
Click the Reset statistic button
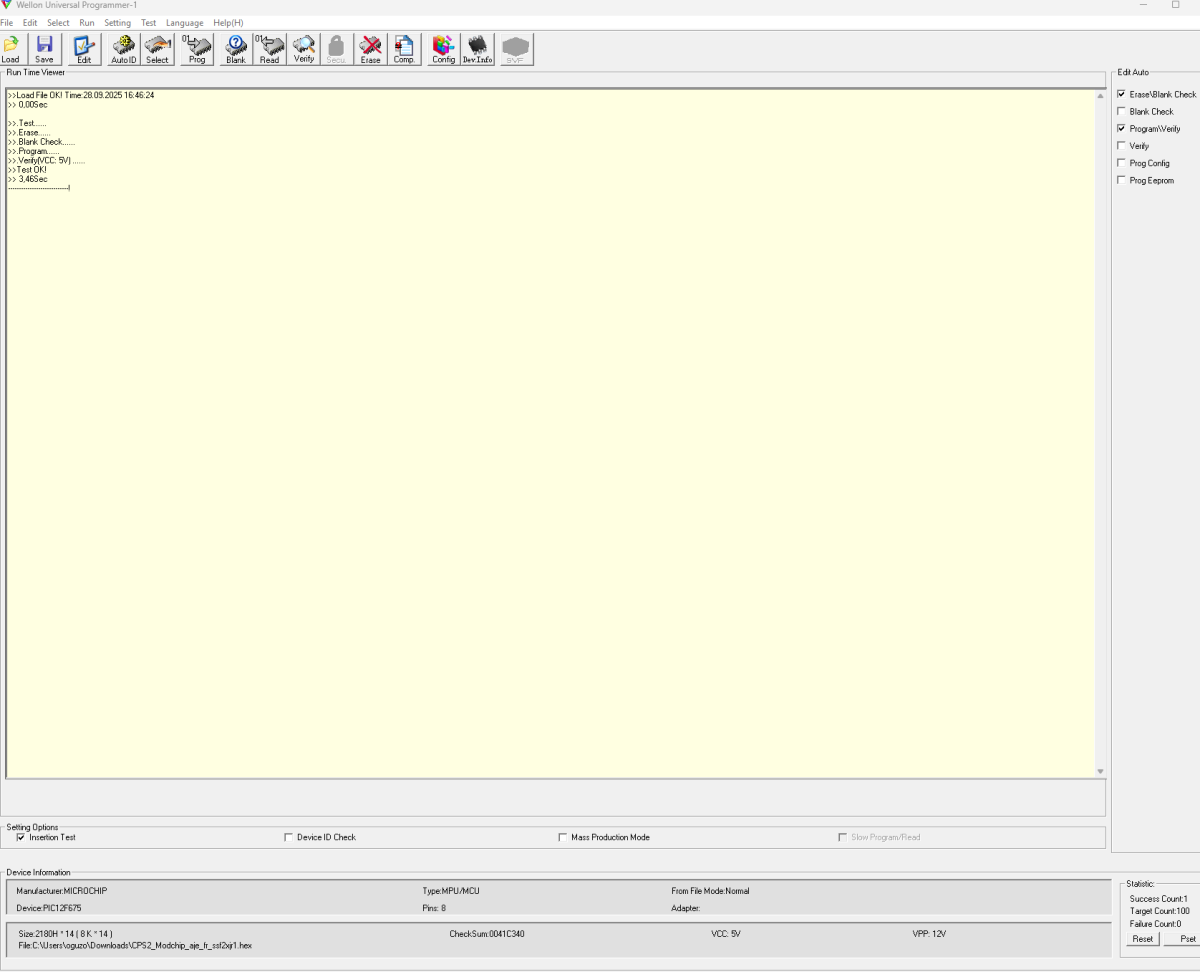click(1143, 939)
